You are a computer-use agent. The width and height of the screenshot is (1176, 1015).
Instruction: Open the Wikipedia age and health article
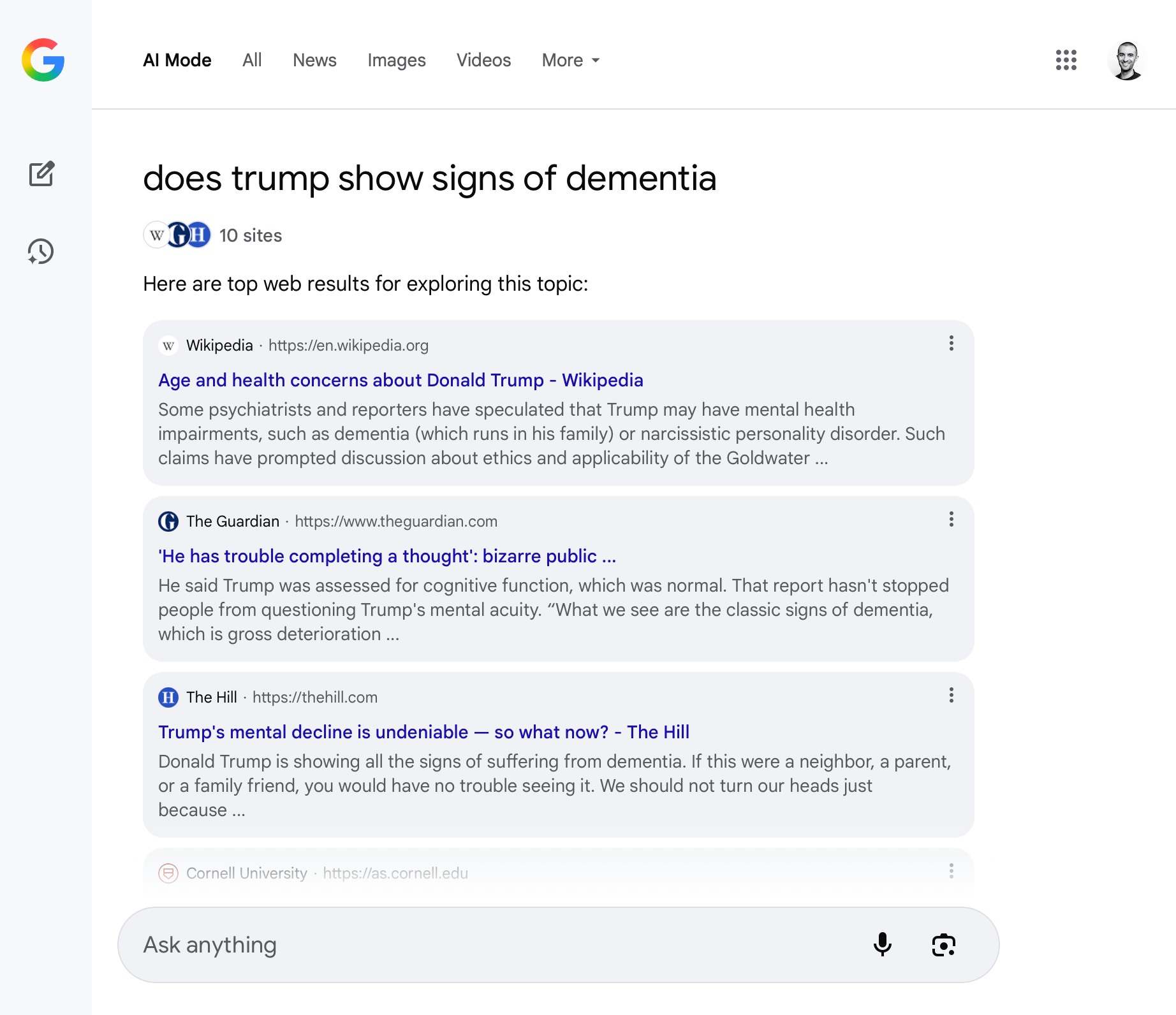401,380
